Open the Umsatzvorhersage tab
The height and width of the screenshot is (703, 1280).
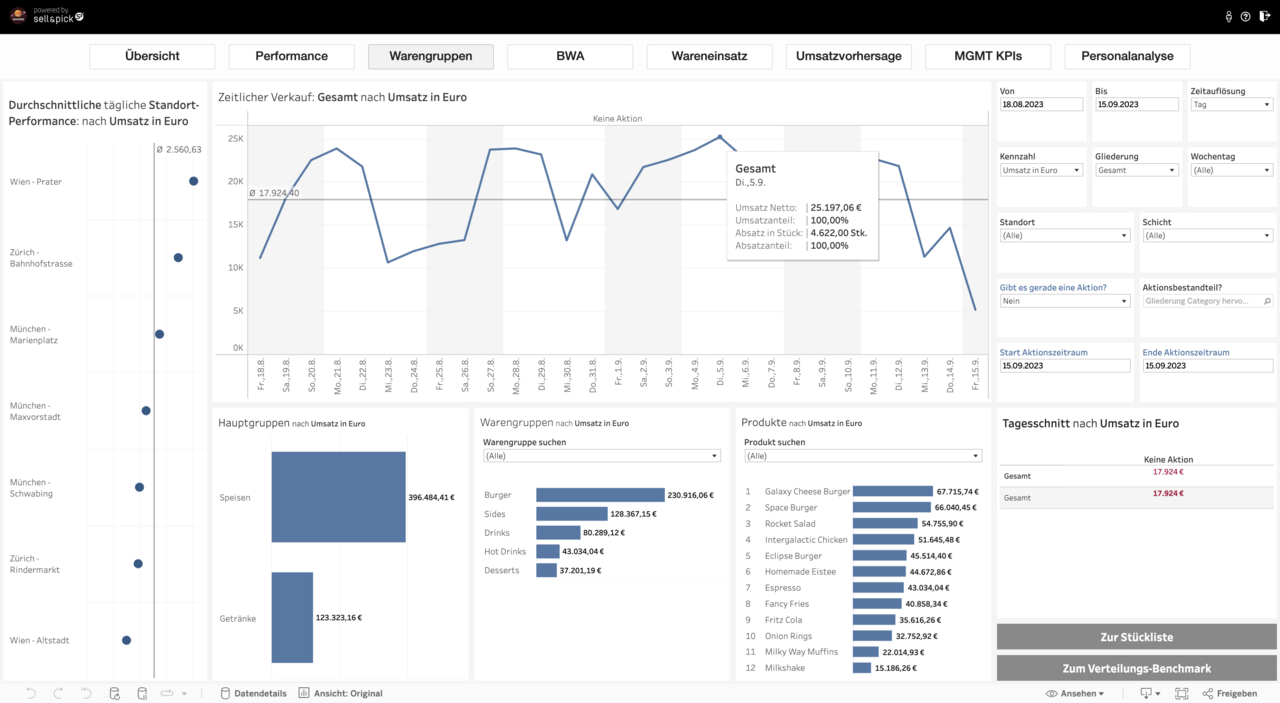tap(848, 56)
